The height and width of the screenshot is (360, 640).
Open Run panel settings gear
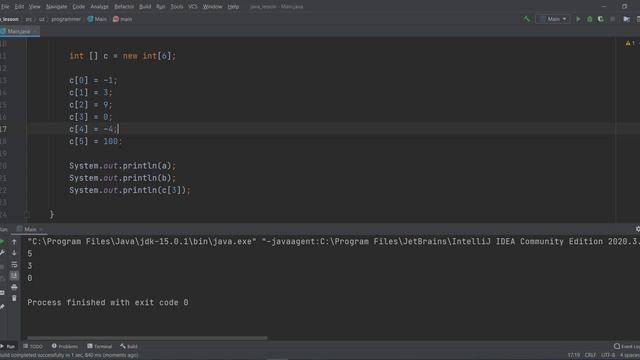(637, 229)
